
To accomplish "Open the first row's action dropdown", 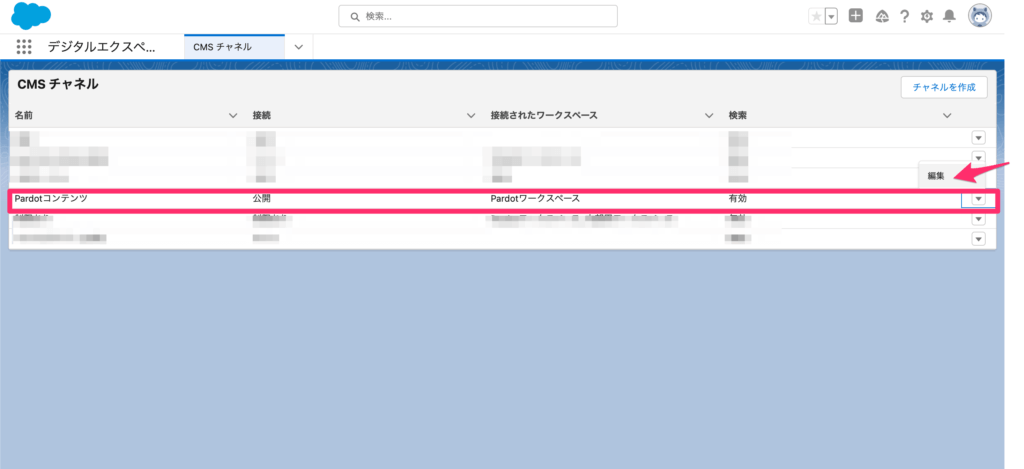I will point(978,138).
